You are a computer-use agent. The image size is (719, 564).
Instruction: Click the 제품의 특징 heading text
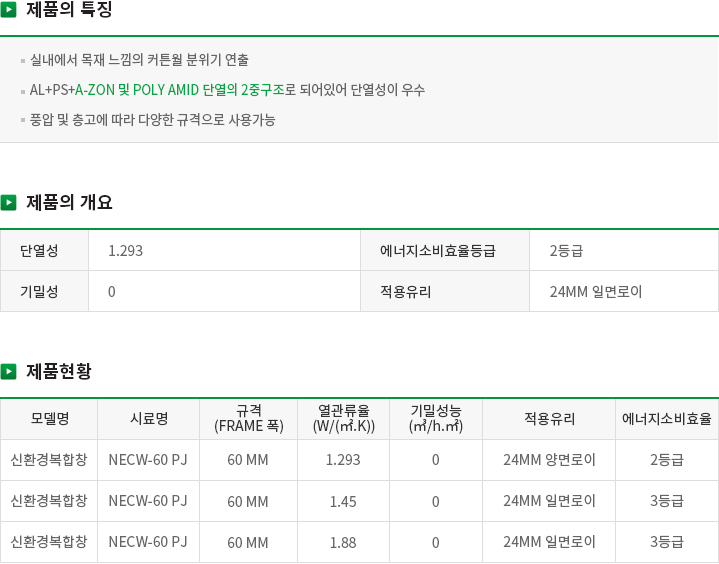tap(69, 10)
